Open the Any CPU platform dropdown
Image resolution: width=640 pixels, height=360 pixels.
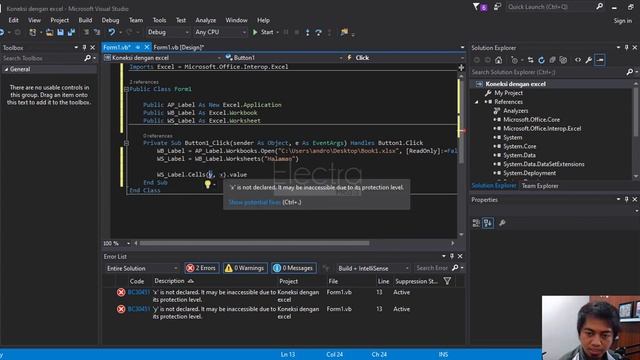point(220,32)
